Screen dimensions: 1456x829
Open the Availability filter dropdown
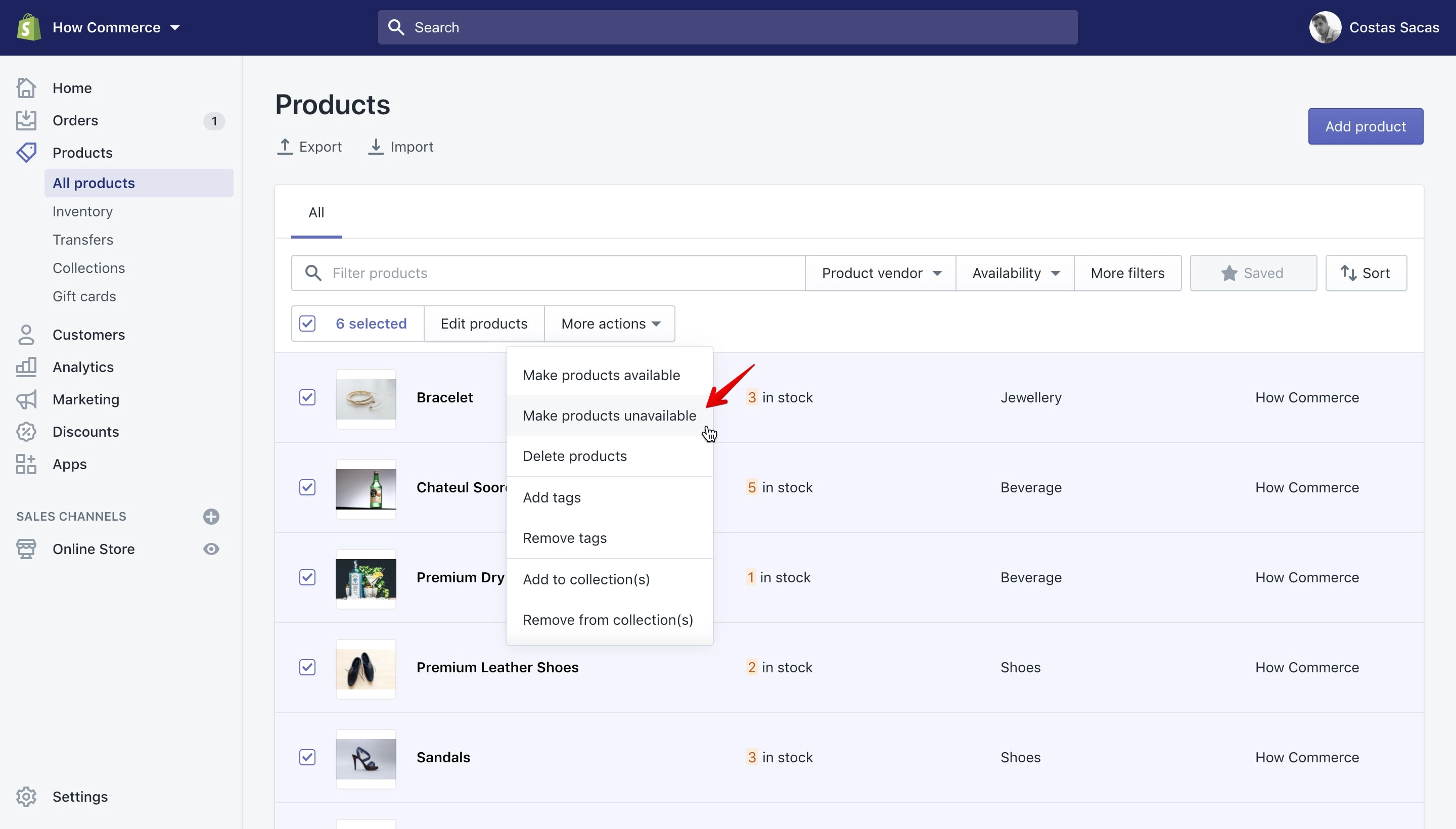tap(1015, 273)
